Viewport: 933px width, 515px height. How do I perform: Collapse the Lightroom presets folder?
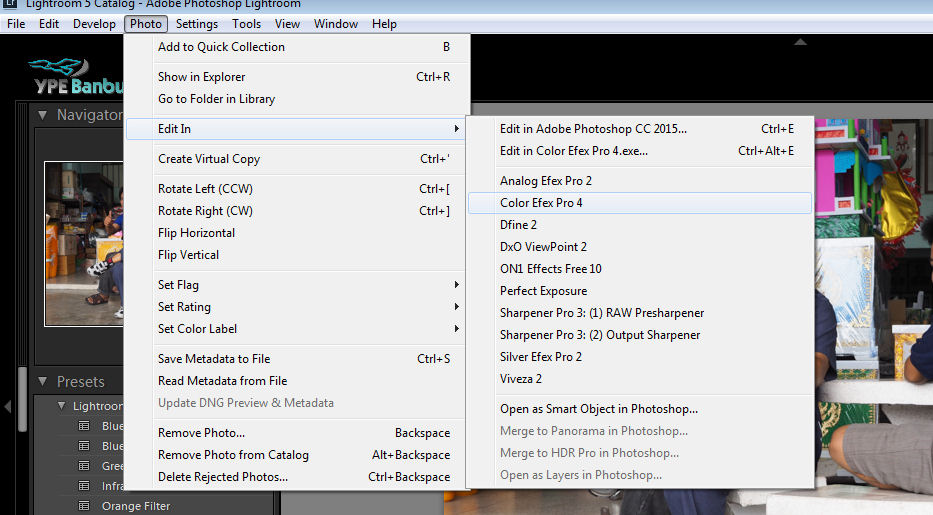62,406
